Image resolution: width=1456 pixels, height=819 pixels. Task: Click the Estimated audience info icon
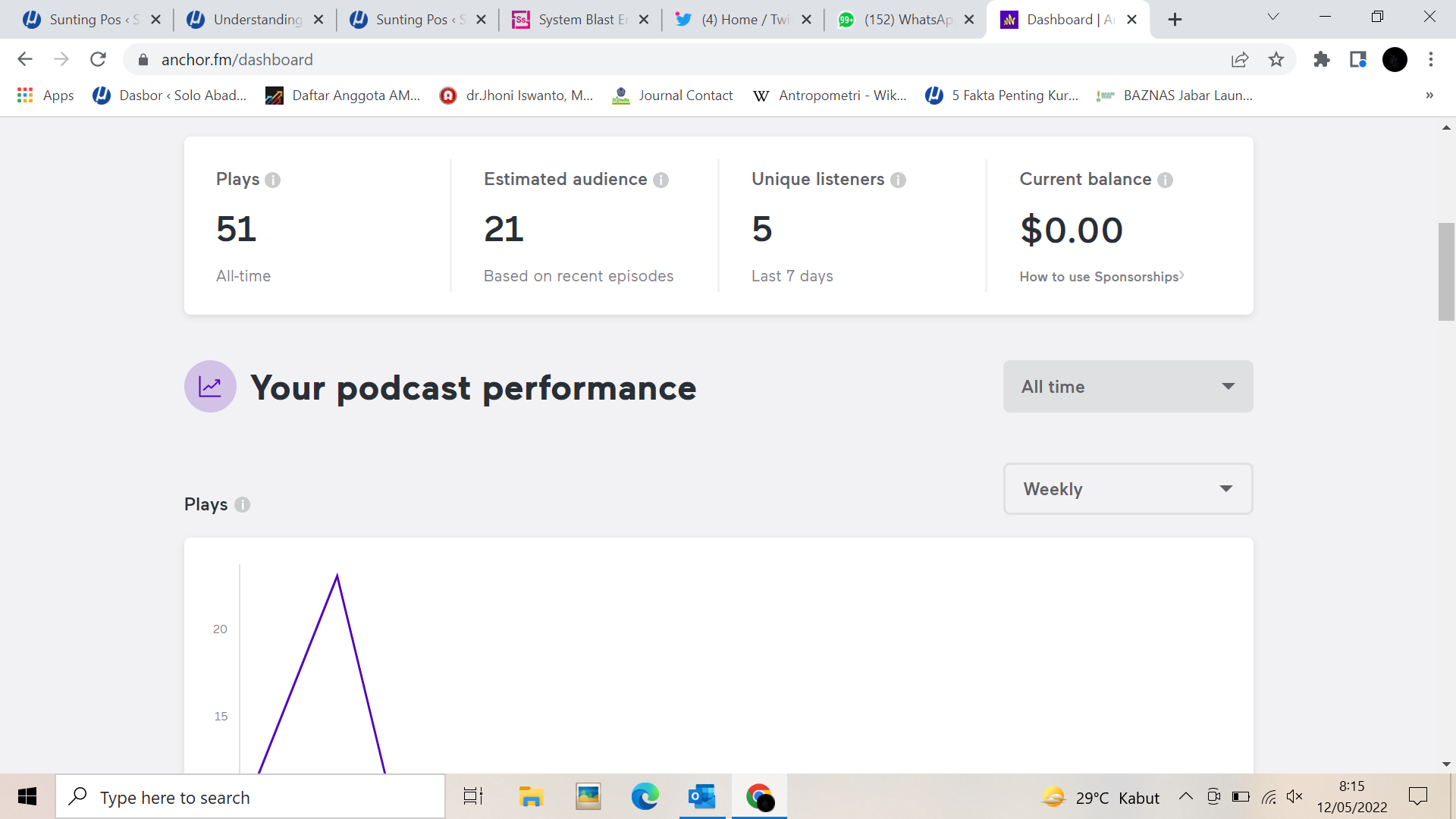(661, 180)
